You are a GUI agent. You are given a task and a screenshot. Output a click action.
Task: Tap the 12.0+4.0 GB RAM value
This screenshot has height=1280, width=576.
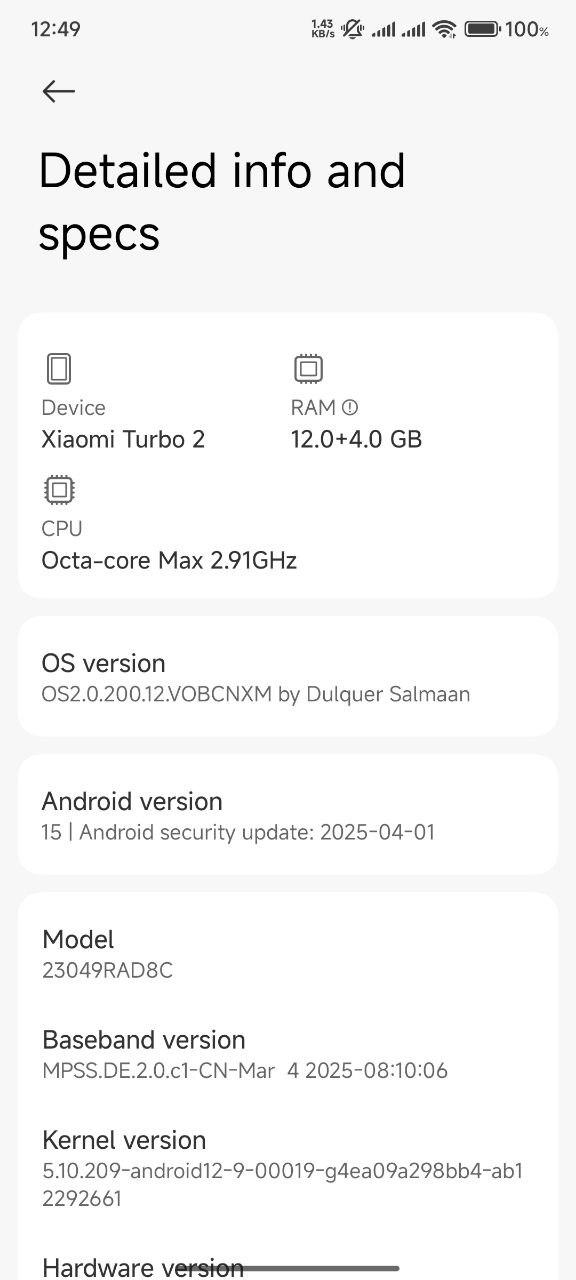pos(356,439)
